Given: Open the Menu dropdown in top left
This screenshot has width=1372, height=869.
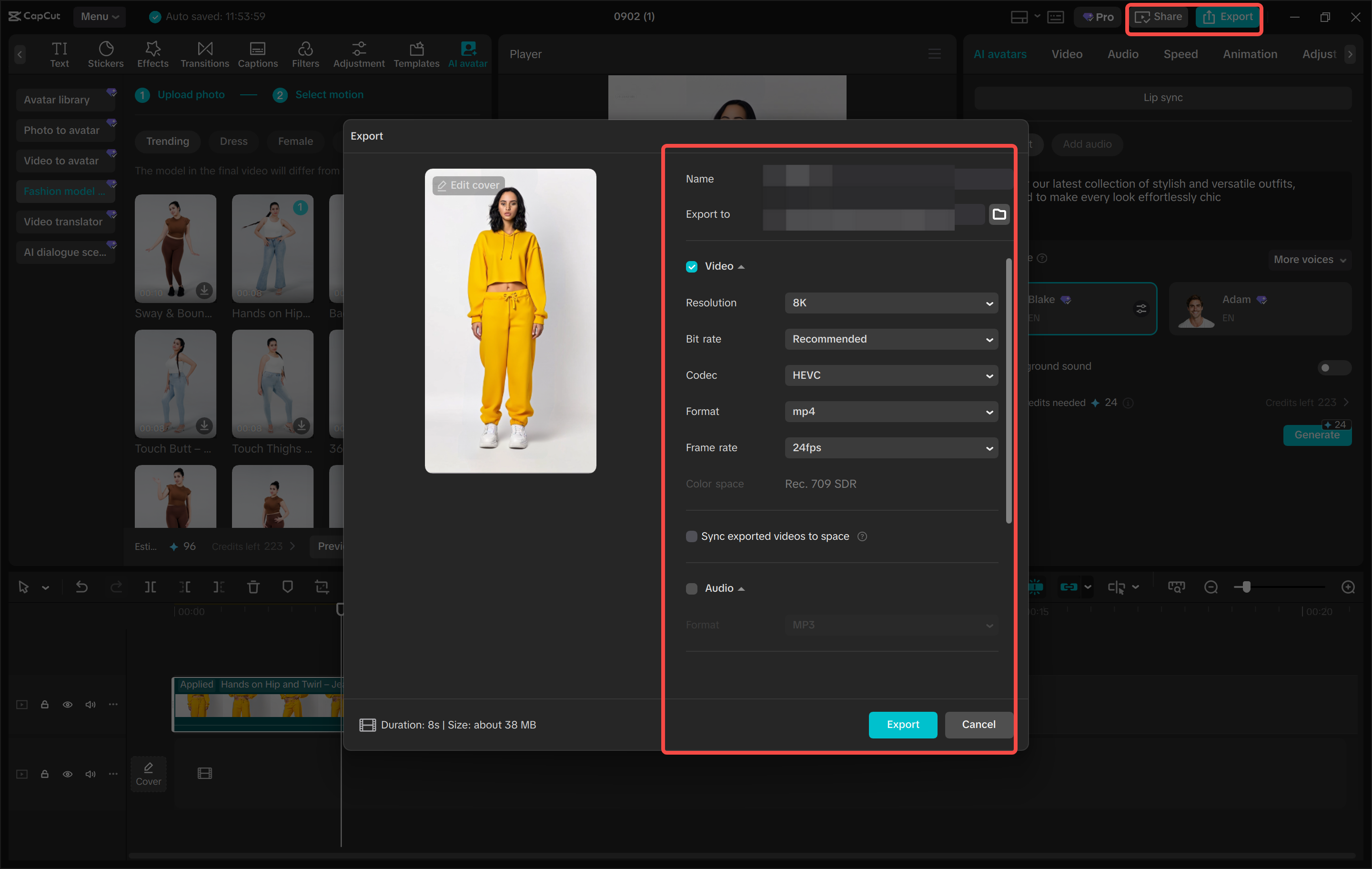Looking at the screenshot, I should pyautogui.click(x=100, y=17).
